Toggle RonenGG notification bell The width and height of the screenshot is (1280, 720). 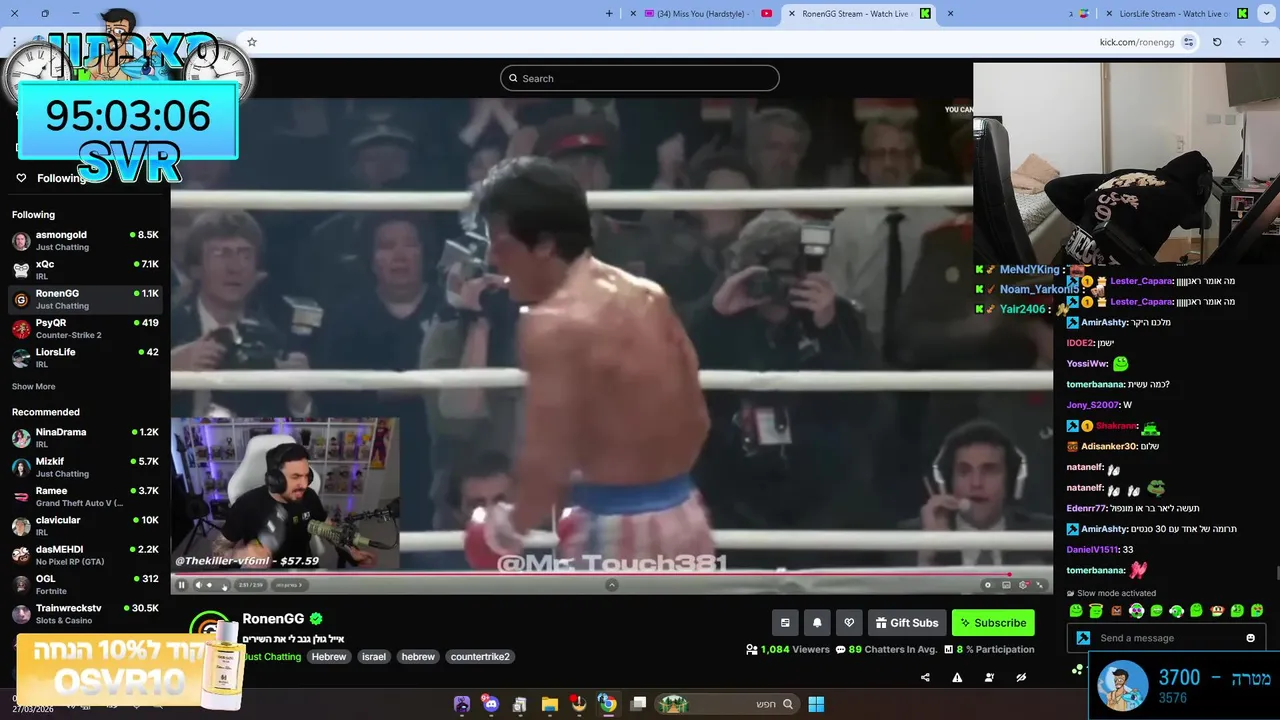[x=817, y=622]
